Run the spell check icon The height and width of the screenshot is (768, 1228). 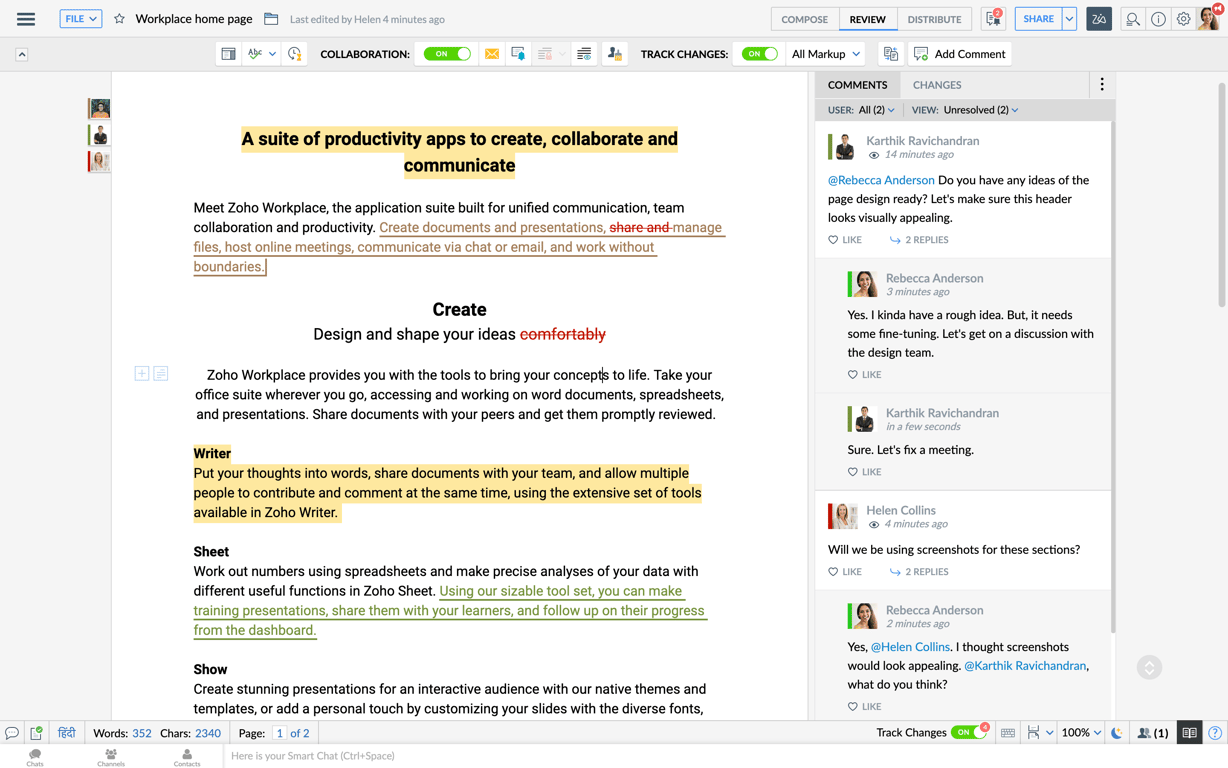click(255, 54)
